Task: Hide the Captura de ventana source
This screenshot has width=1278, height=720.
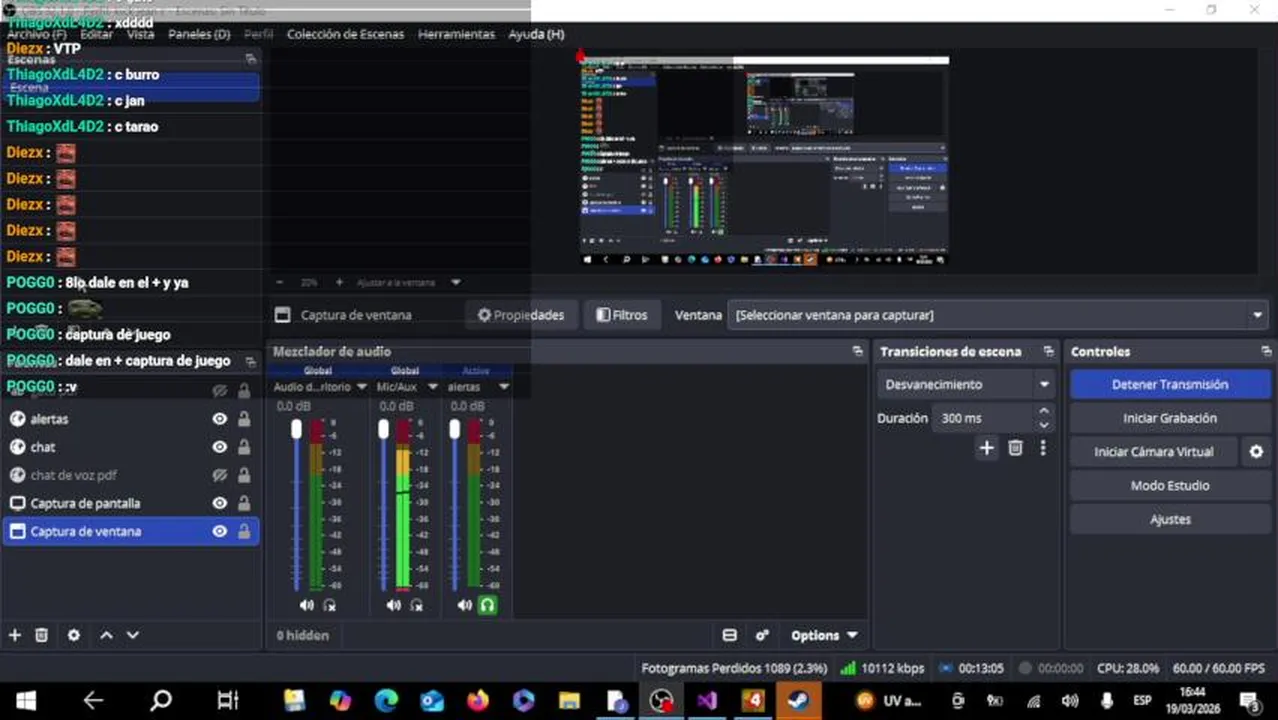Action: [219, 531]
